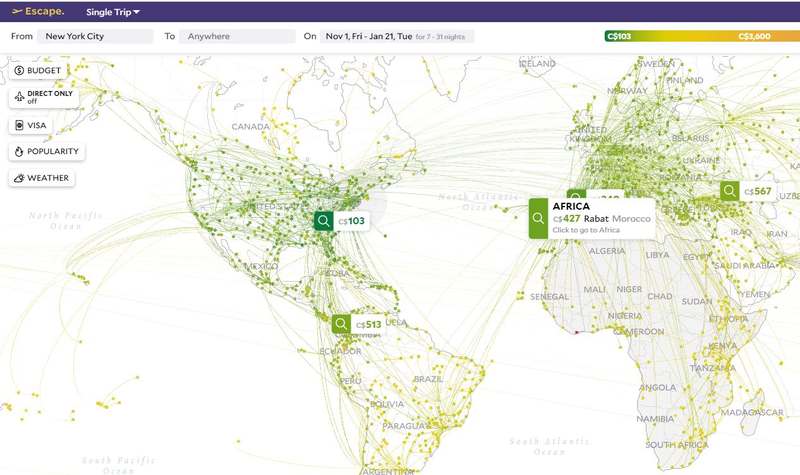This screenshot has width=800, height=475.
Task: Select the C$103 price label
Action: pos(352,221)
